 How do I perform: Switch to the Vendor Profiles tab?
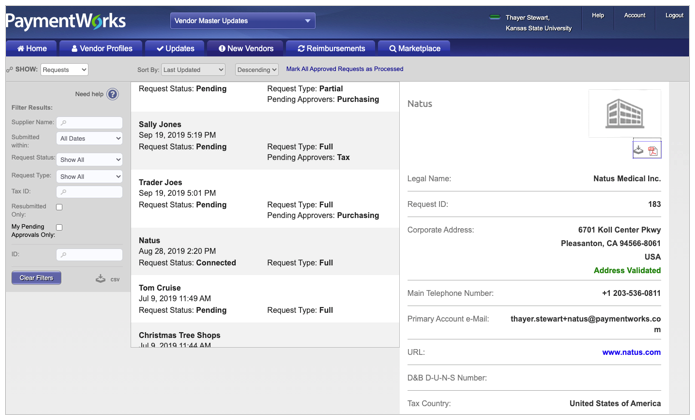click(x=101, y=48)
